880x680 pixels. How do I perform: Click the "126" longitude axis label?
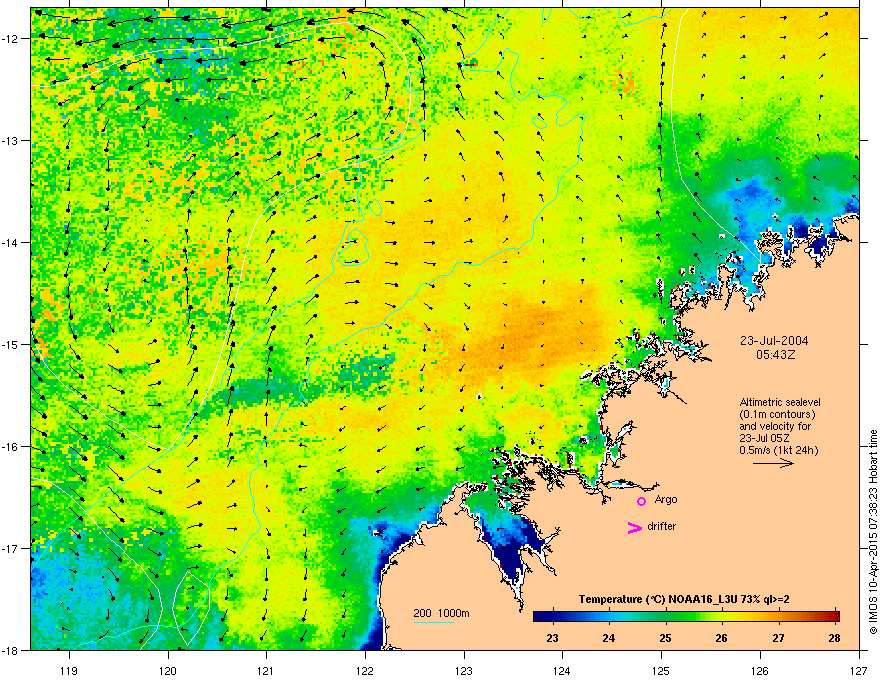tap(760, 670)
